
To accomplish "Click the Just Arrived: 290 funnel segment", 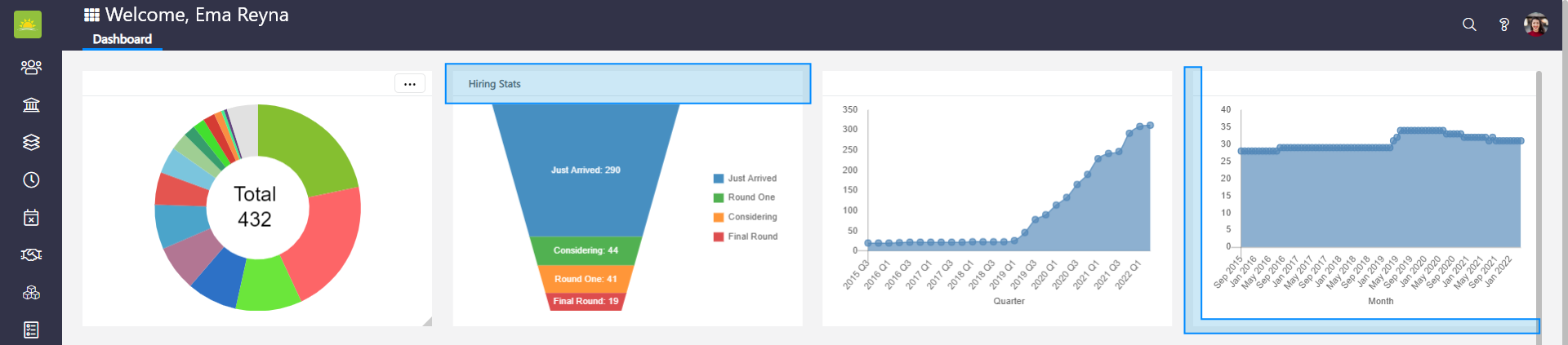I will pos(586,170).
